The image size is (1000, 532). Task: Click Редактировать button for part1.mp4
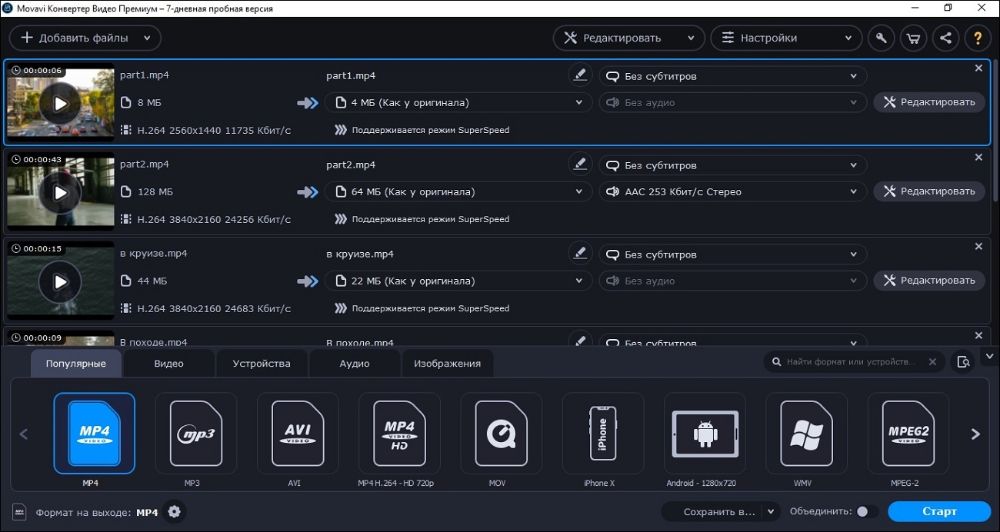[x=929, y=102]
